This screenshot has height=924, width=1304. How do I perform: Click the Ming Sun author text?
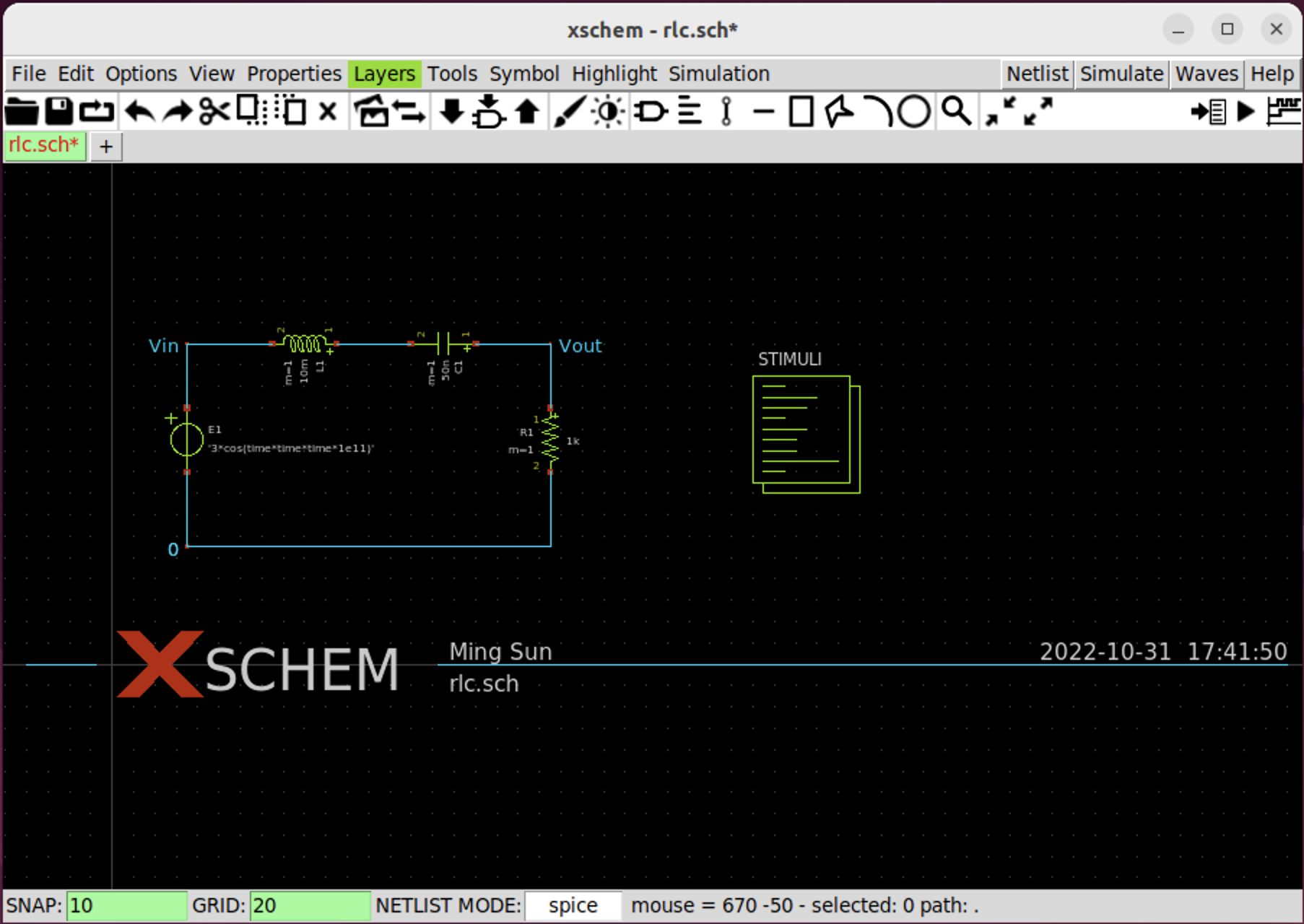[x=500, y=651]
